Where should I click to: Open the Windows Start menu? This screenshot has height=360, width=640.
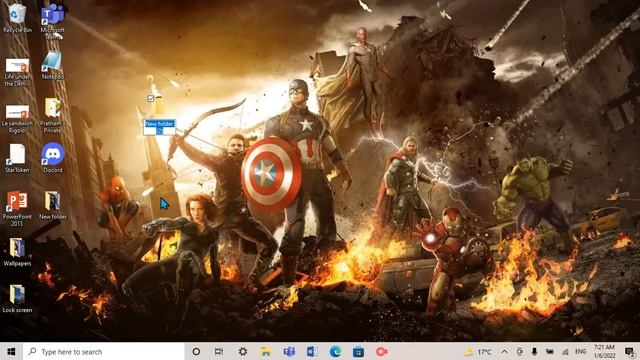pyautogui.click(x=11, y=351)
